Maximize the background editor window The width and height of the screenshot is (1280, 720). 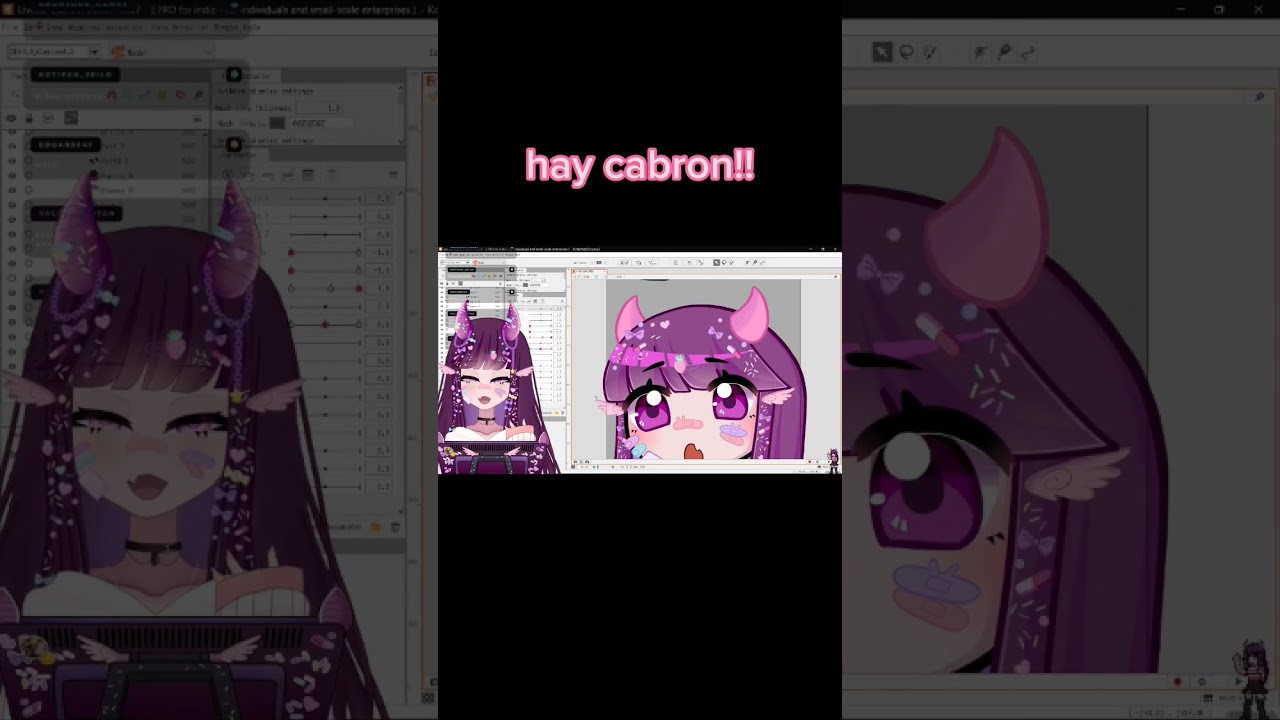pyautogui.click(x=1219, y=10)
